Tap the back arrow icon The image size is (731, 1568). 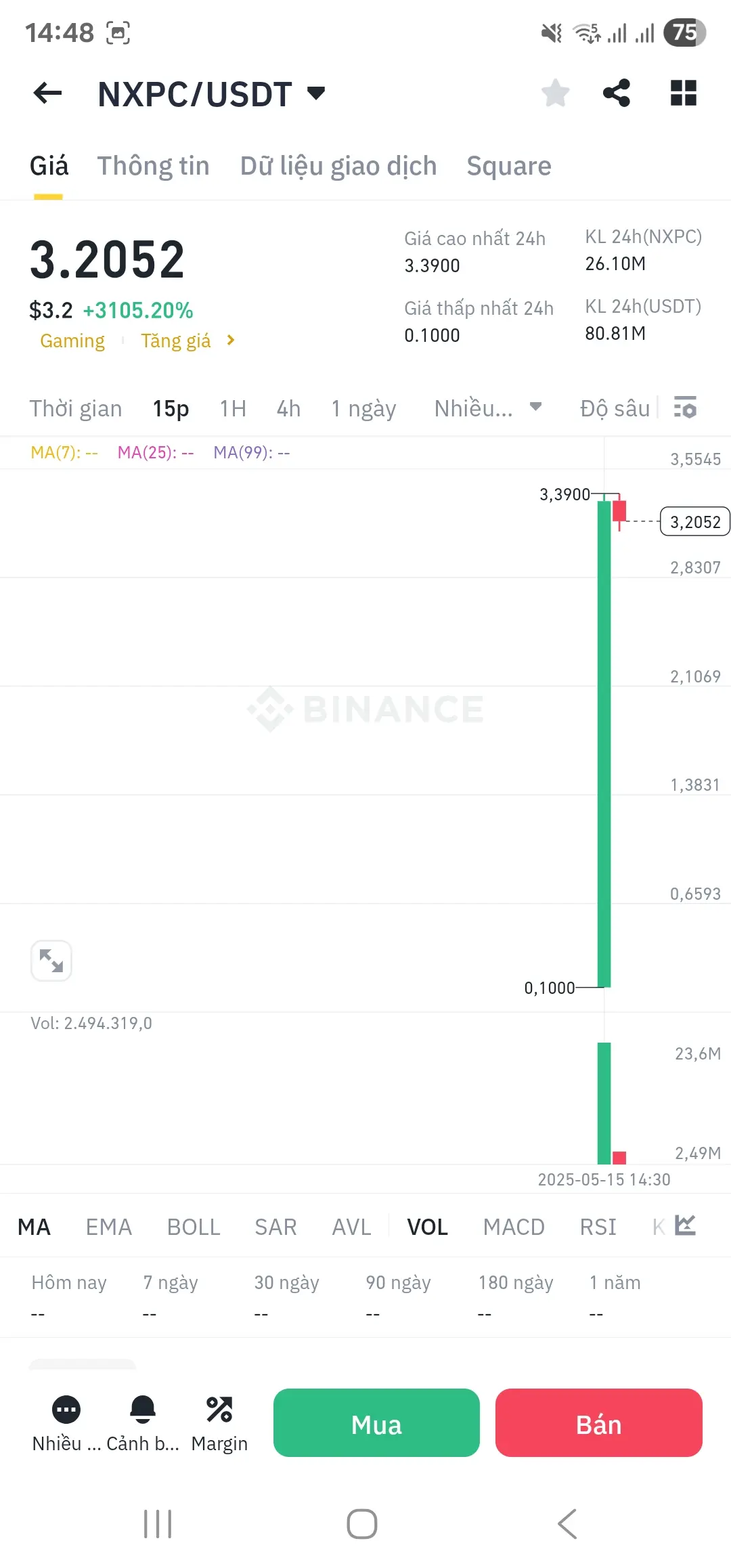pos(47,93)
